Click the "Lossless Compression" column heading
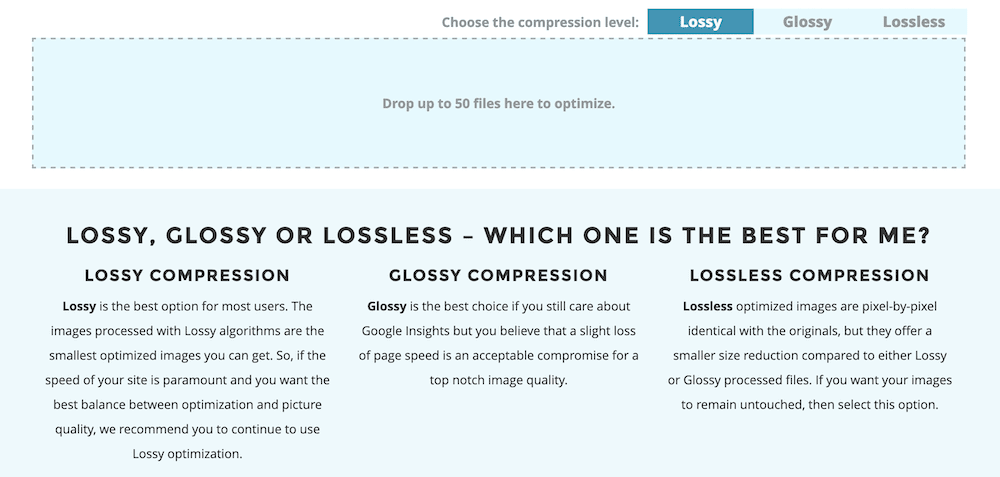 coord(809,275)
